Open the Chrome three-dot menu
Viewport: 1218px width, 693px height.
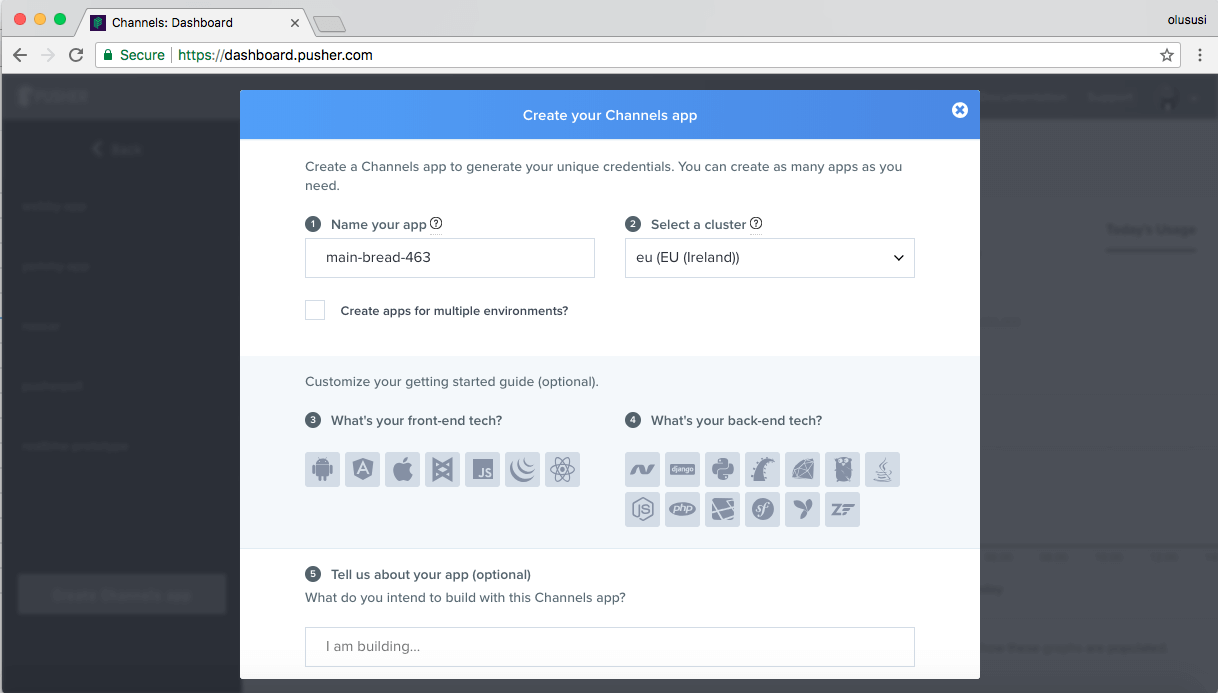1200,55
